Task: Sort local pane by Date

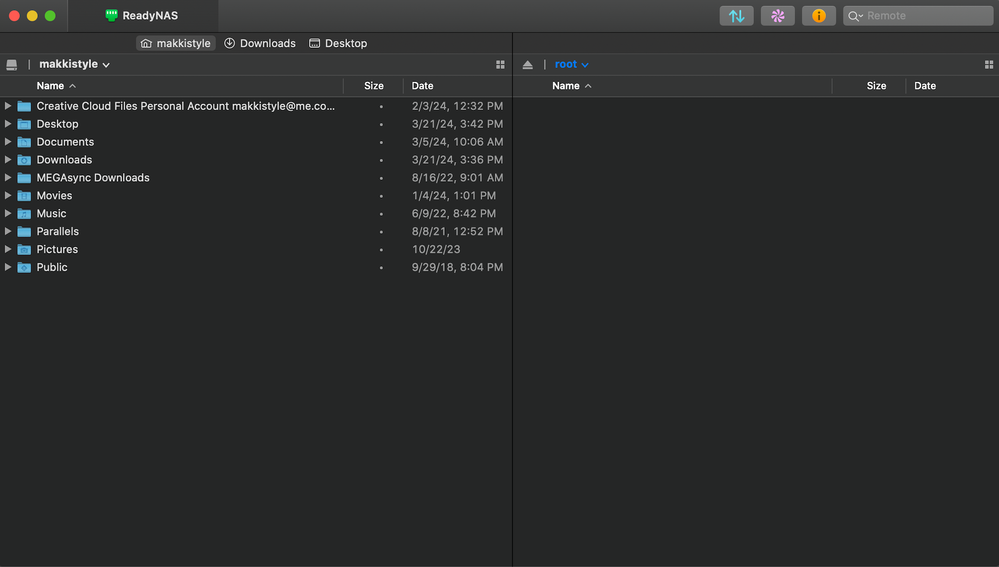Action: tap(422, 86)
